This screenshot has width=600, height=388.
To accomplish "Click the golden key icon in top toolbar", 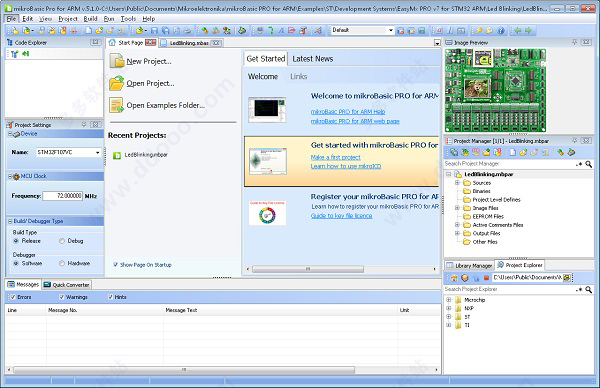I will tap(479, 30).
